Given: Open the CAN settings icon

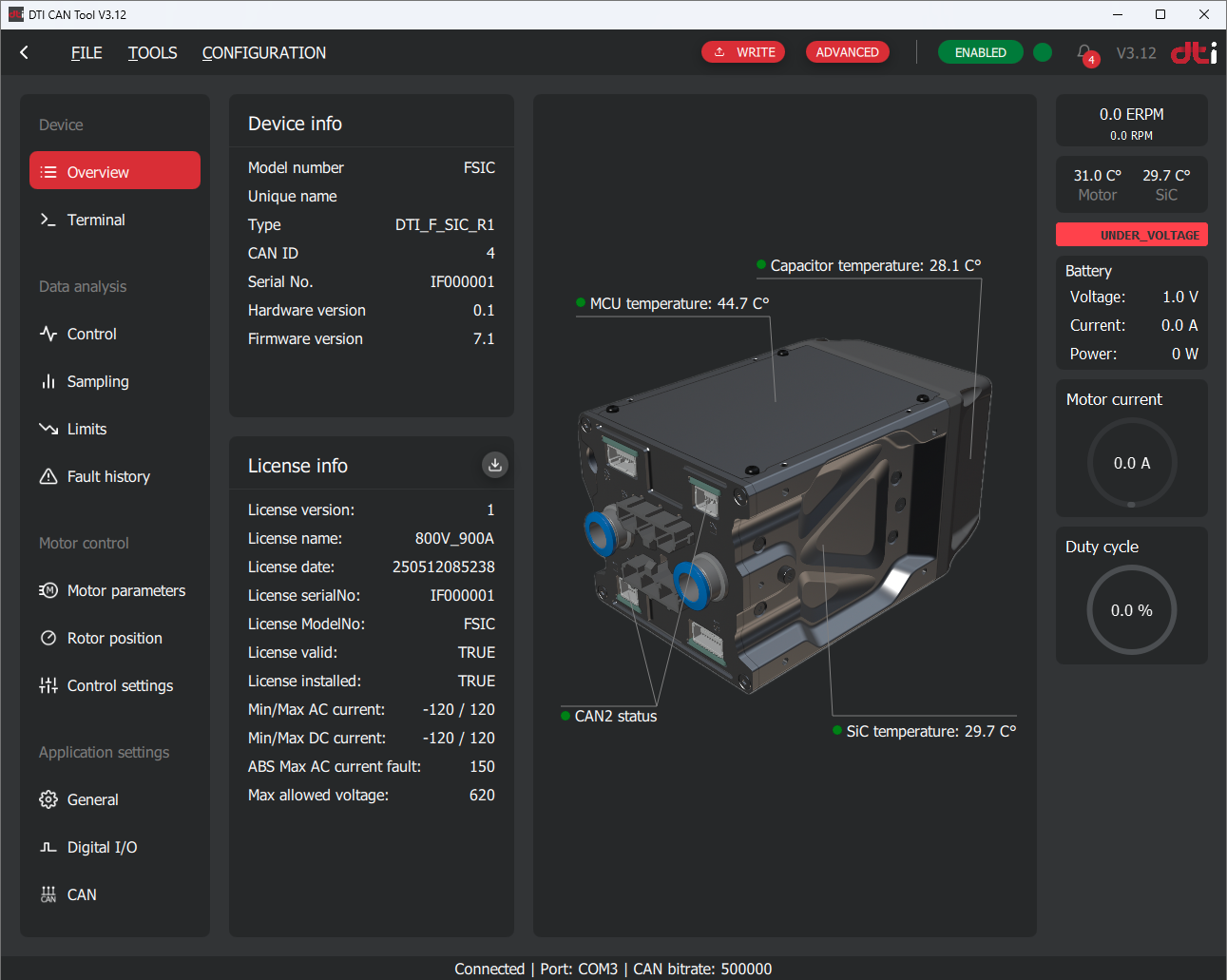Looking at the screenshot, I should [x=48, y=894].
